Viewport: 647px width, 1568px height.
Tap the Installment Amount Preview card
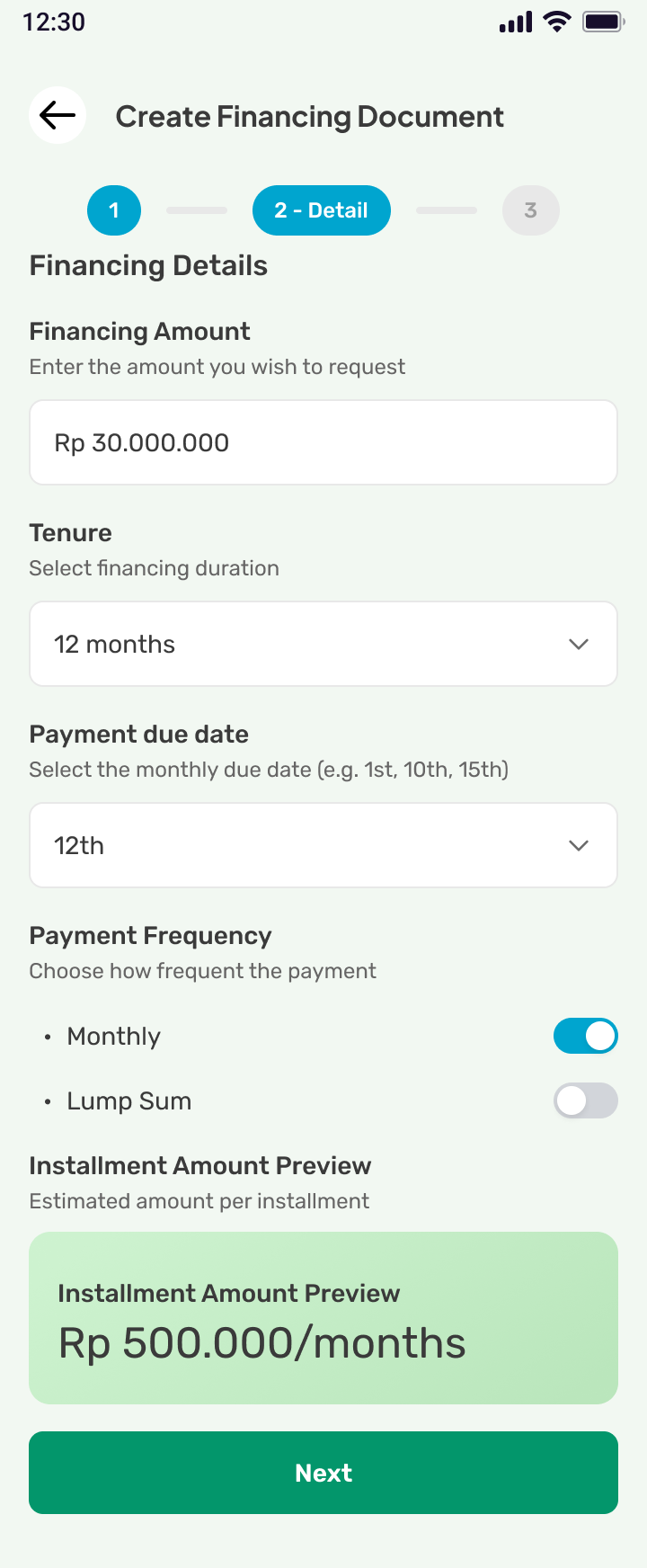323,1318
